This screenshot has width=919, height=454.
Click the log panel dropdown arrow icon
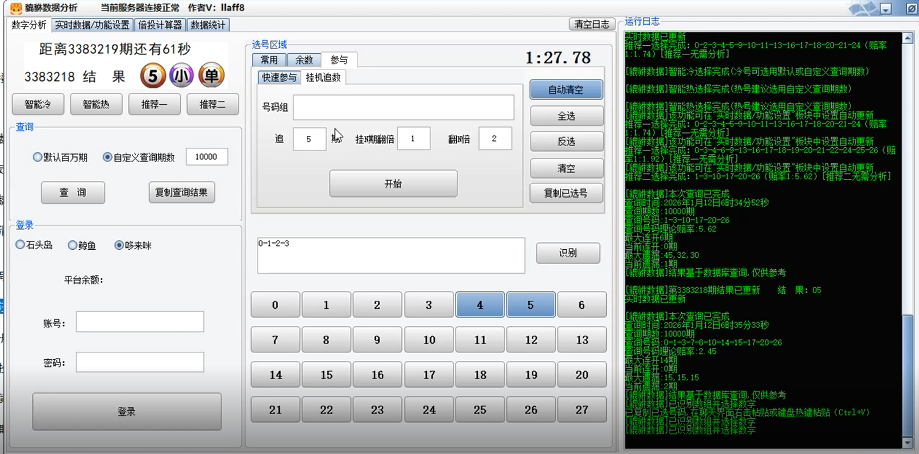point(886,8)
